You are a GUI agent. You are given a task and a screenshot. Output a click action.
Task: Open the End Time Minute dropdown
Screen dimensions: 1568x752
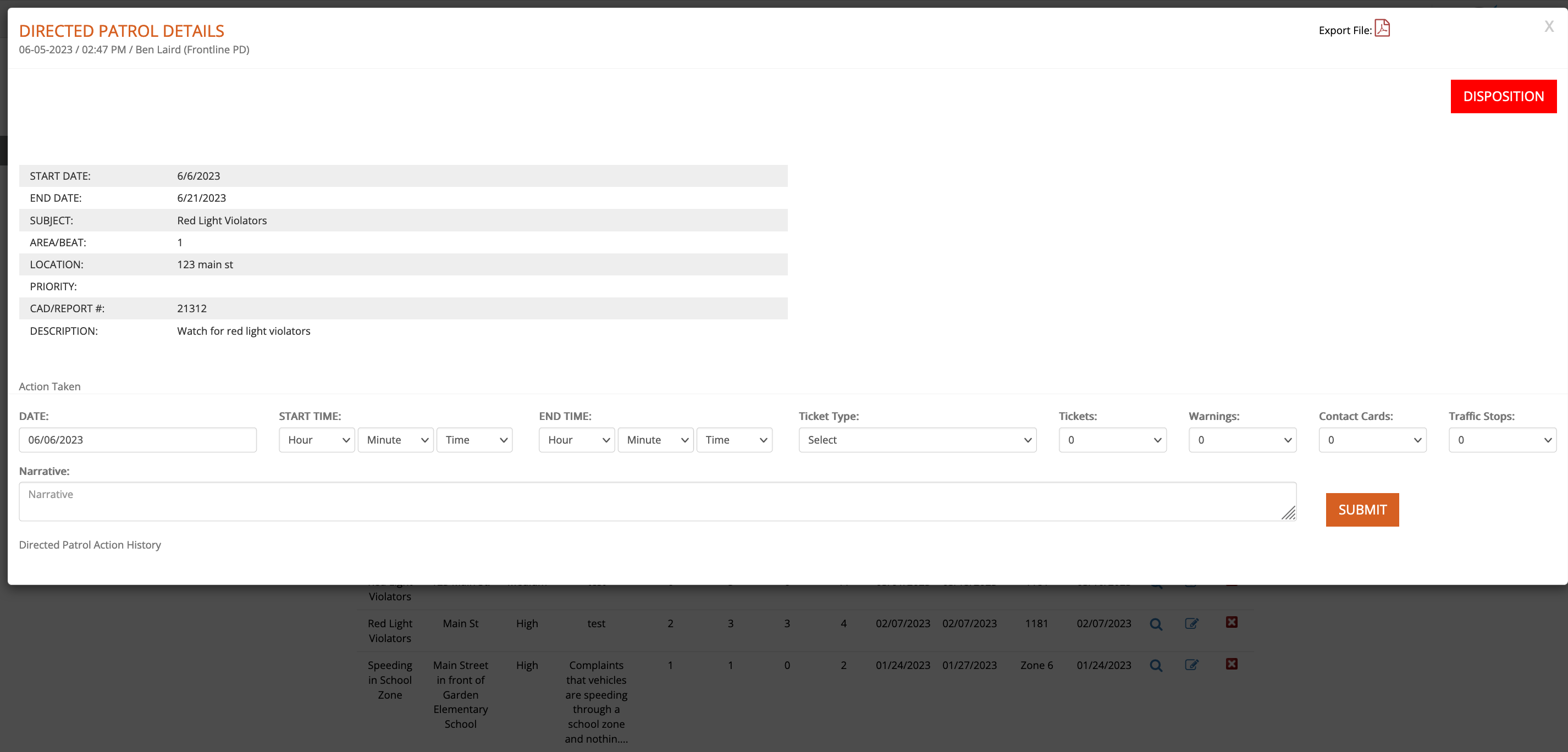pos(655,440)
